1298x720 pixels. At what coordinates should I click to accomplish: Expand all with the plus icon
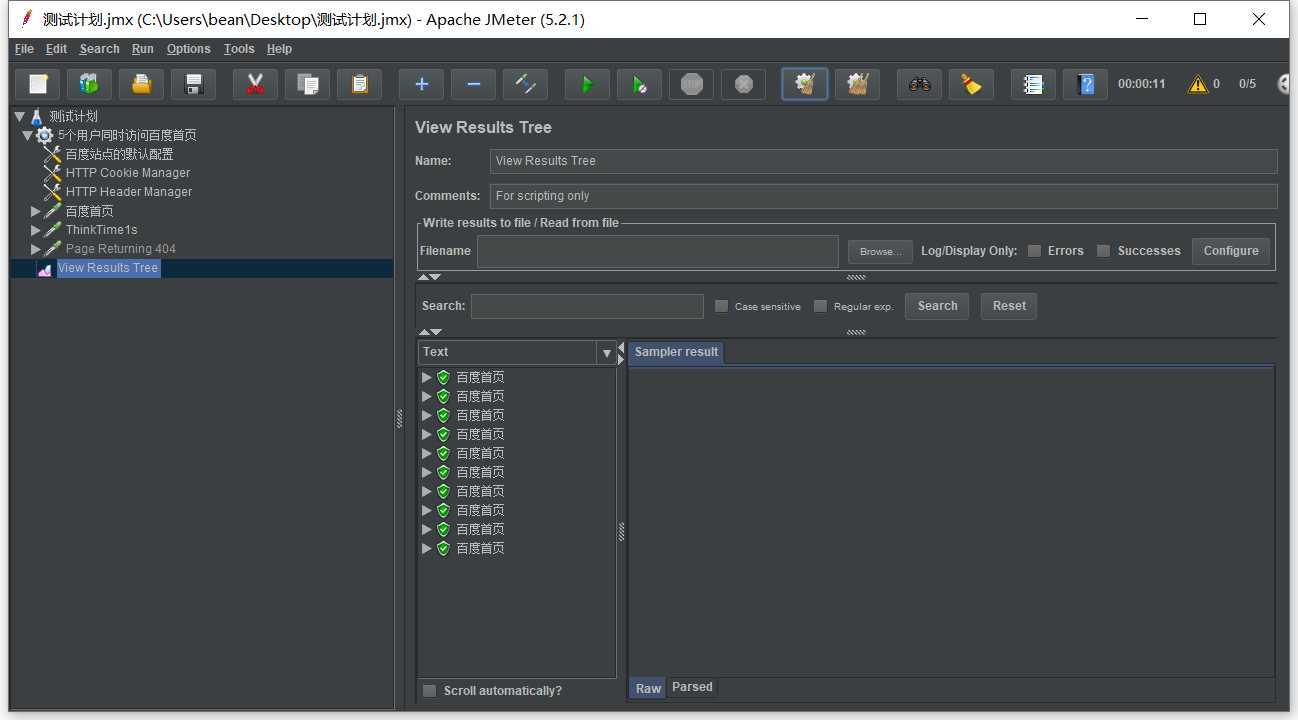(421, 84)
